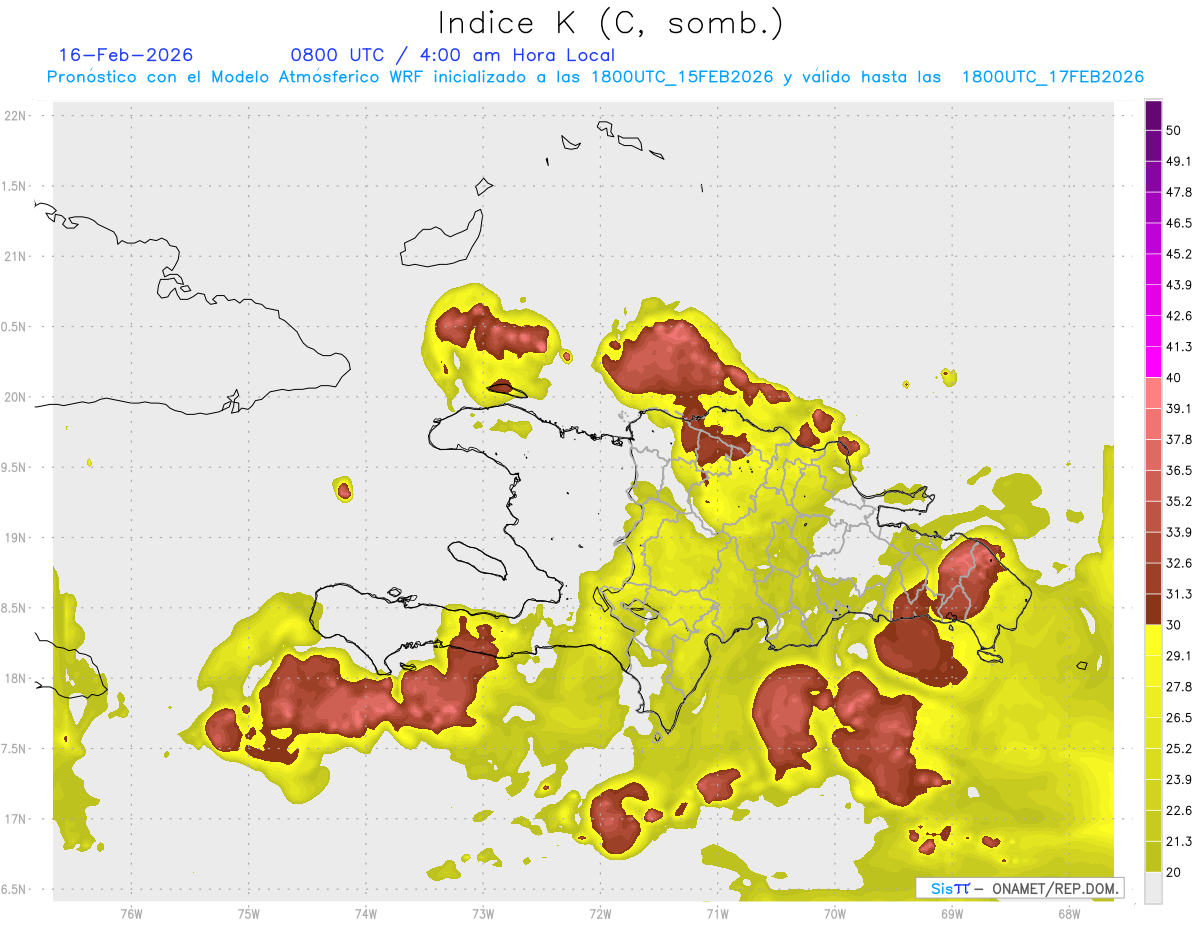Image resolution: width=1200 pixels, height=927 pixels.
Task: Click the 27.8 color scale label
Action: tap(1179, 687)
